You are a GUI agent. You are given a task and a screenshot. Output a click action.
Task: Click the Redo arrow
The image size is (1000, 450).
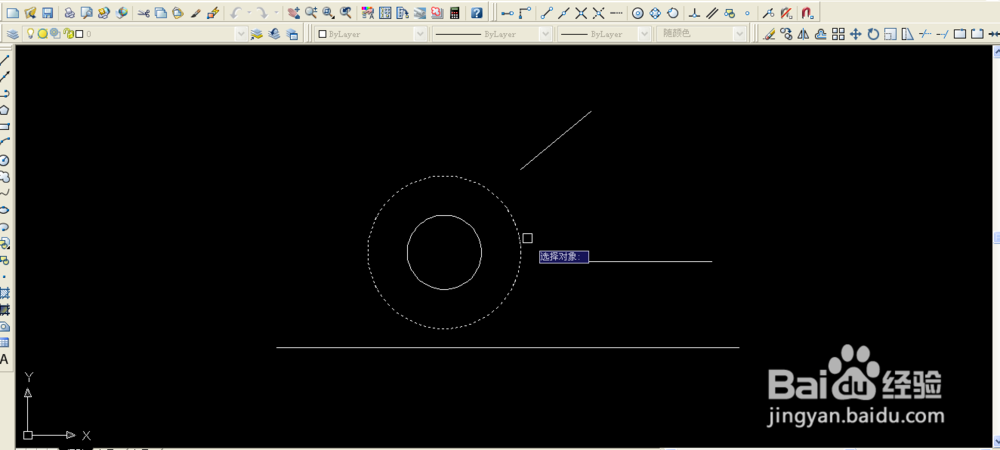[x=262, y=13]
